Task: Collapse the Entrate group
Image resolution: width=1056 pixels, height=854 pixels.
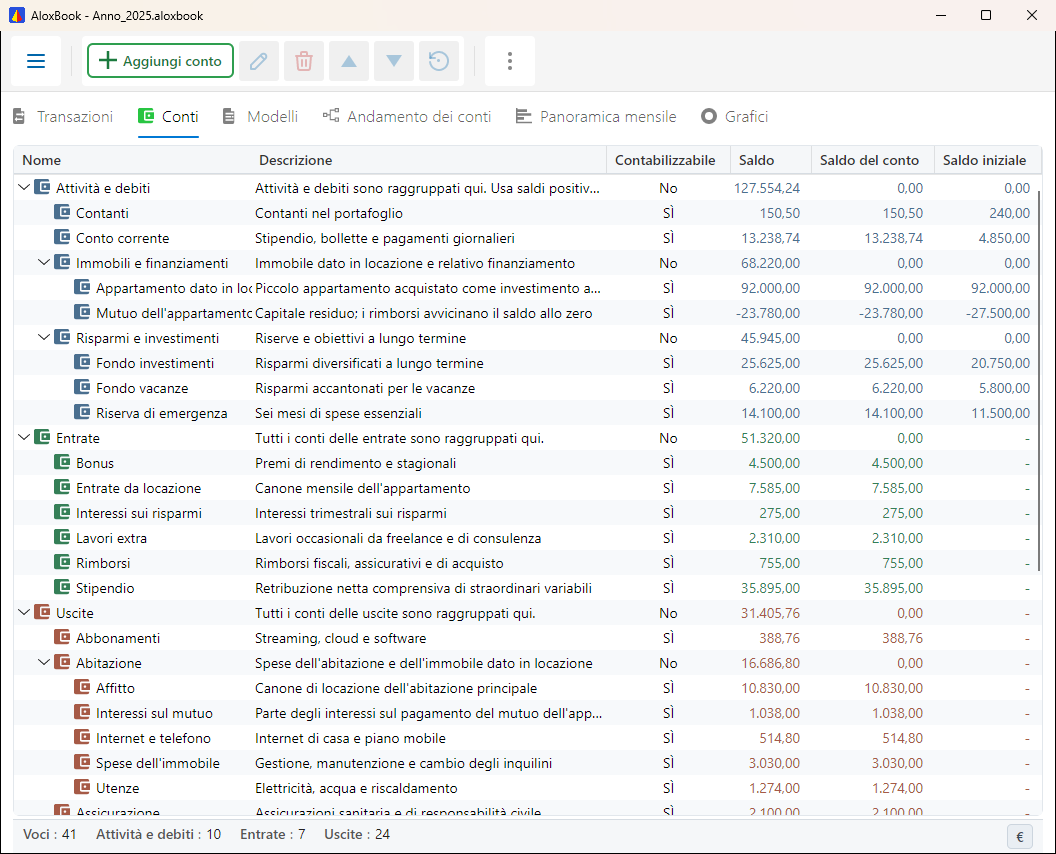Action: point(24,438)
